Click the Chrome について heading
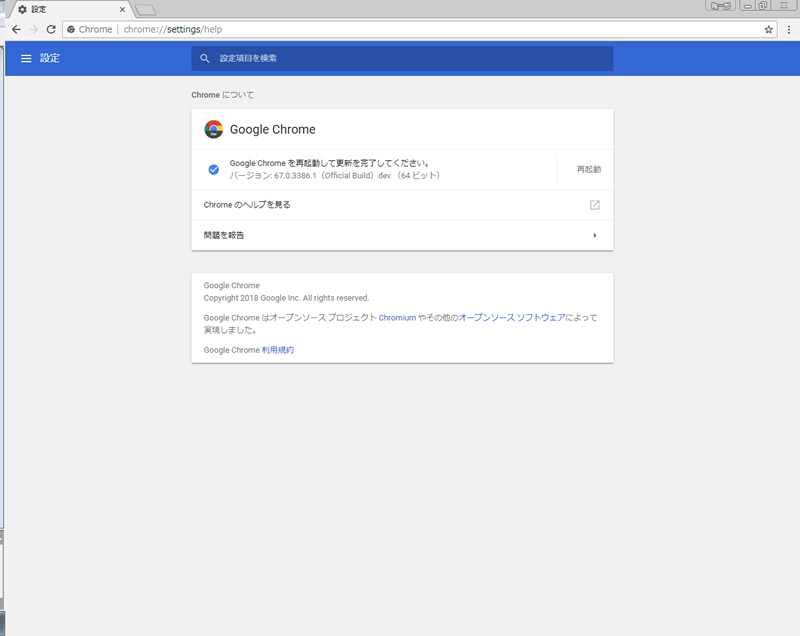Image resolution: width=800 pixels, height=636 pixels. pos(222,95)
